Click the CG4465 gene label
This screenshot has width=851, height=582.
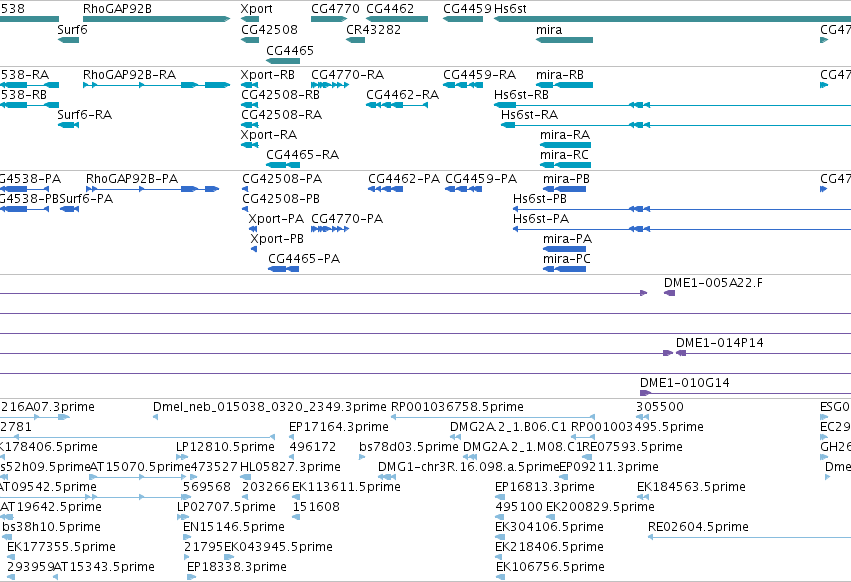click(290, 50)
